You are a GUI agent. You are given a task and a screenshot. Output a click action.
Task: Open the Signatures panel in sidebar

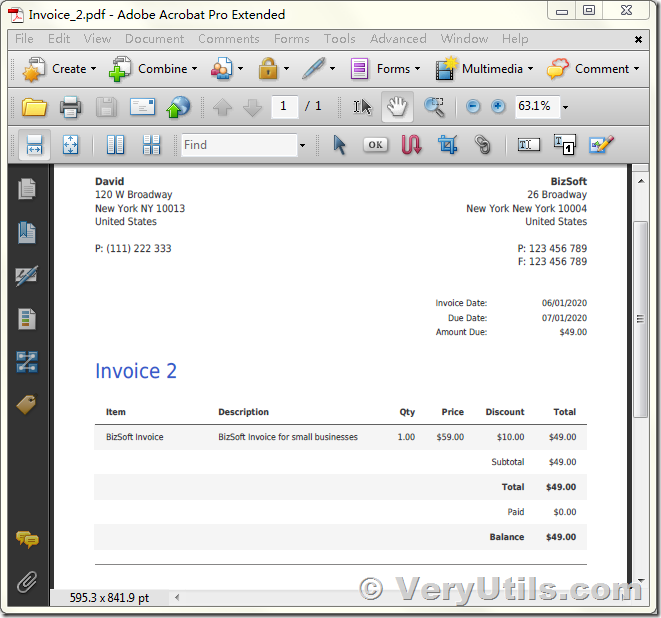tap(27, 276)
